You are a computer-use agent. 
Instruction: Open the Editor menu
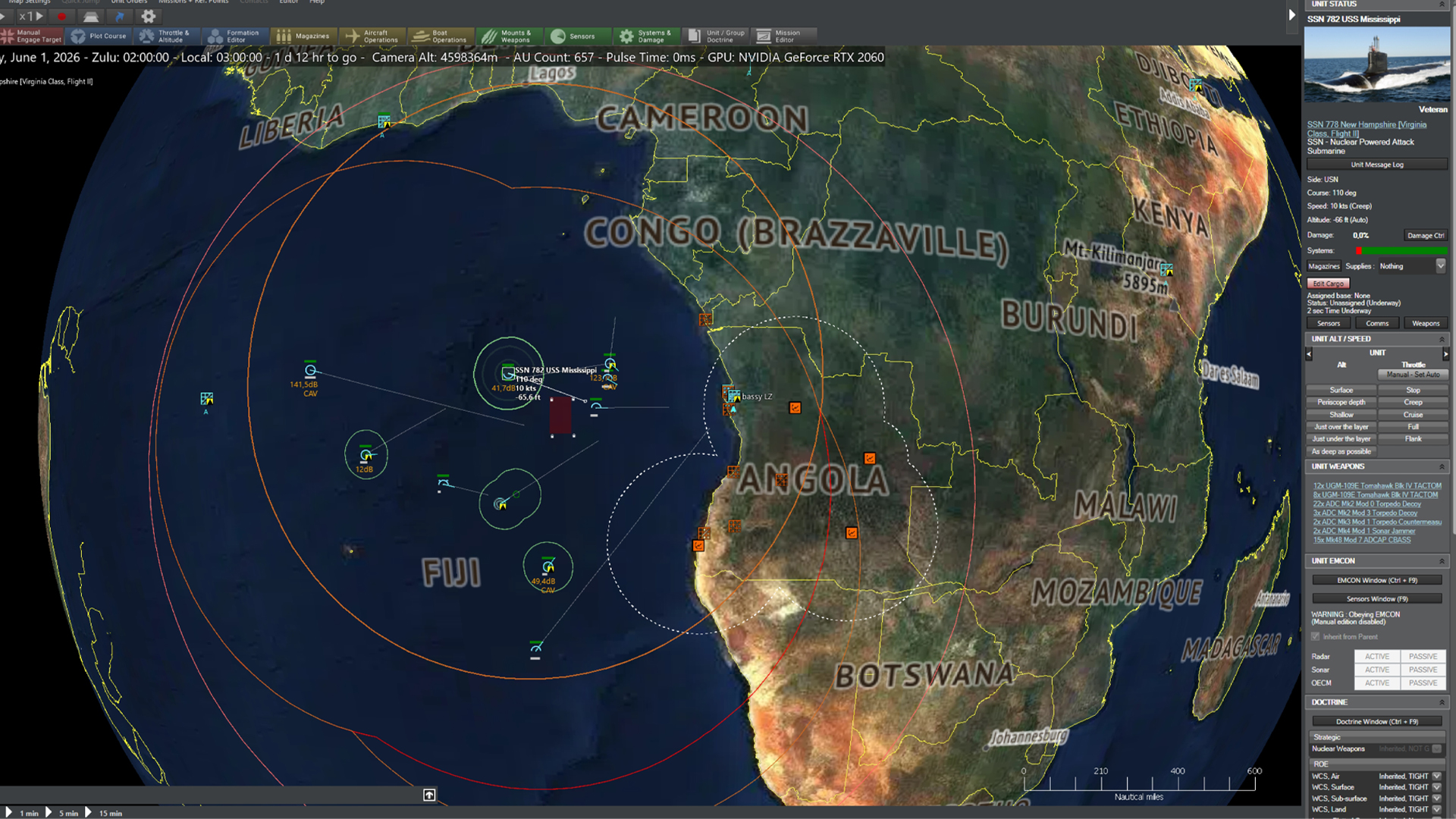(288, 2)
